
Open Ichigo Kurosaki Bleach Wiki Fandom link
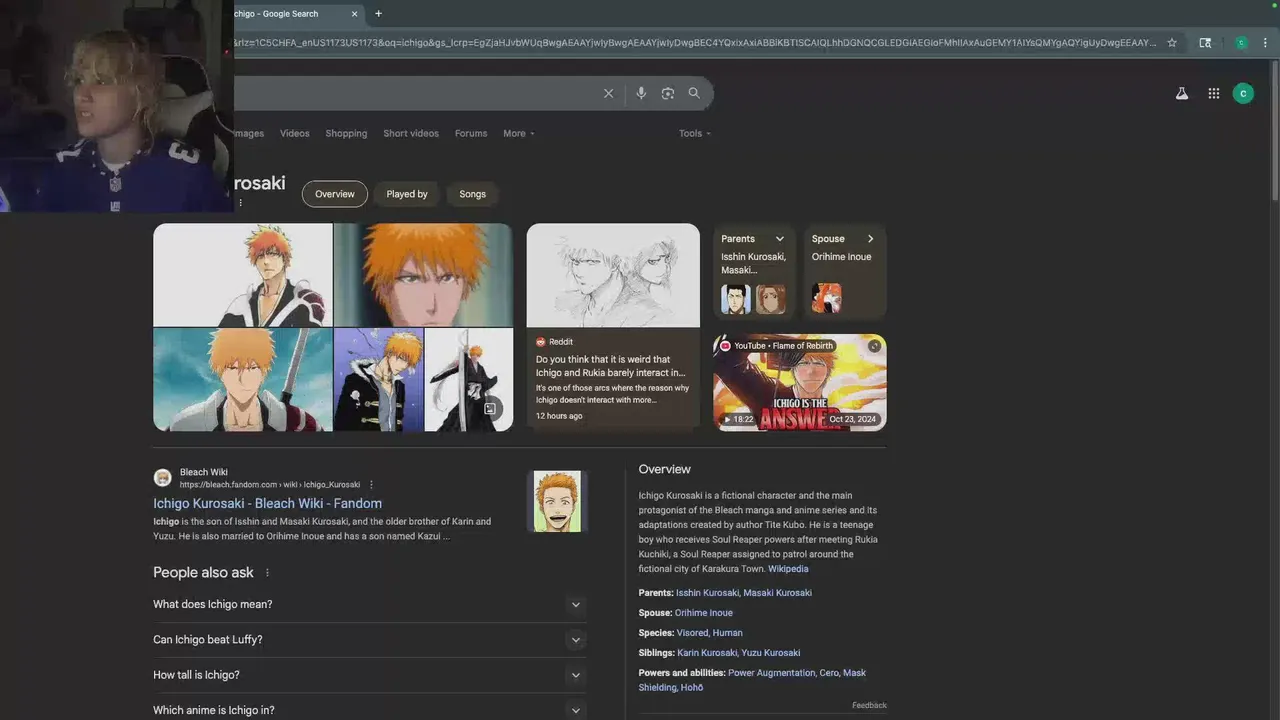267,503
